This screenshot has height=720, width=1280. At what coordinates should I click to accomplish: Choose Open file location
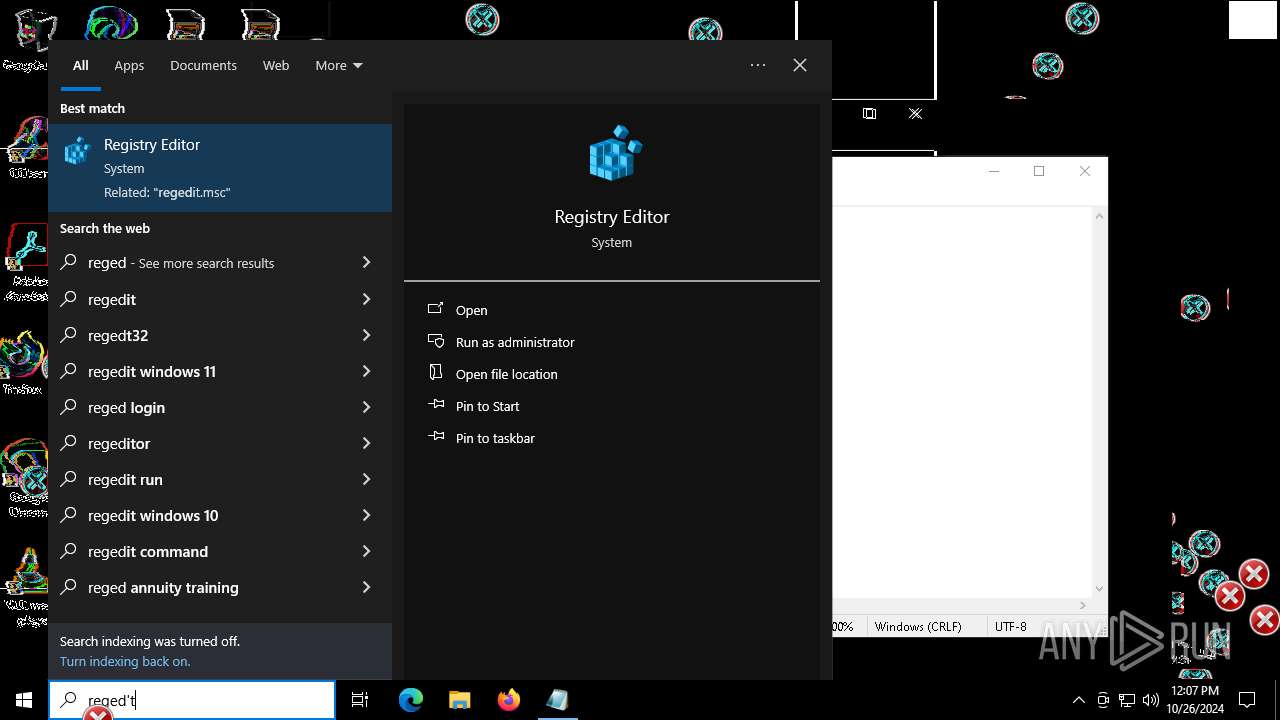[507, 374]
